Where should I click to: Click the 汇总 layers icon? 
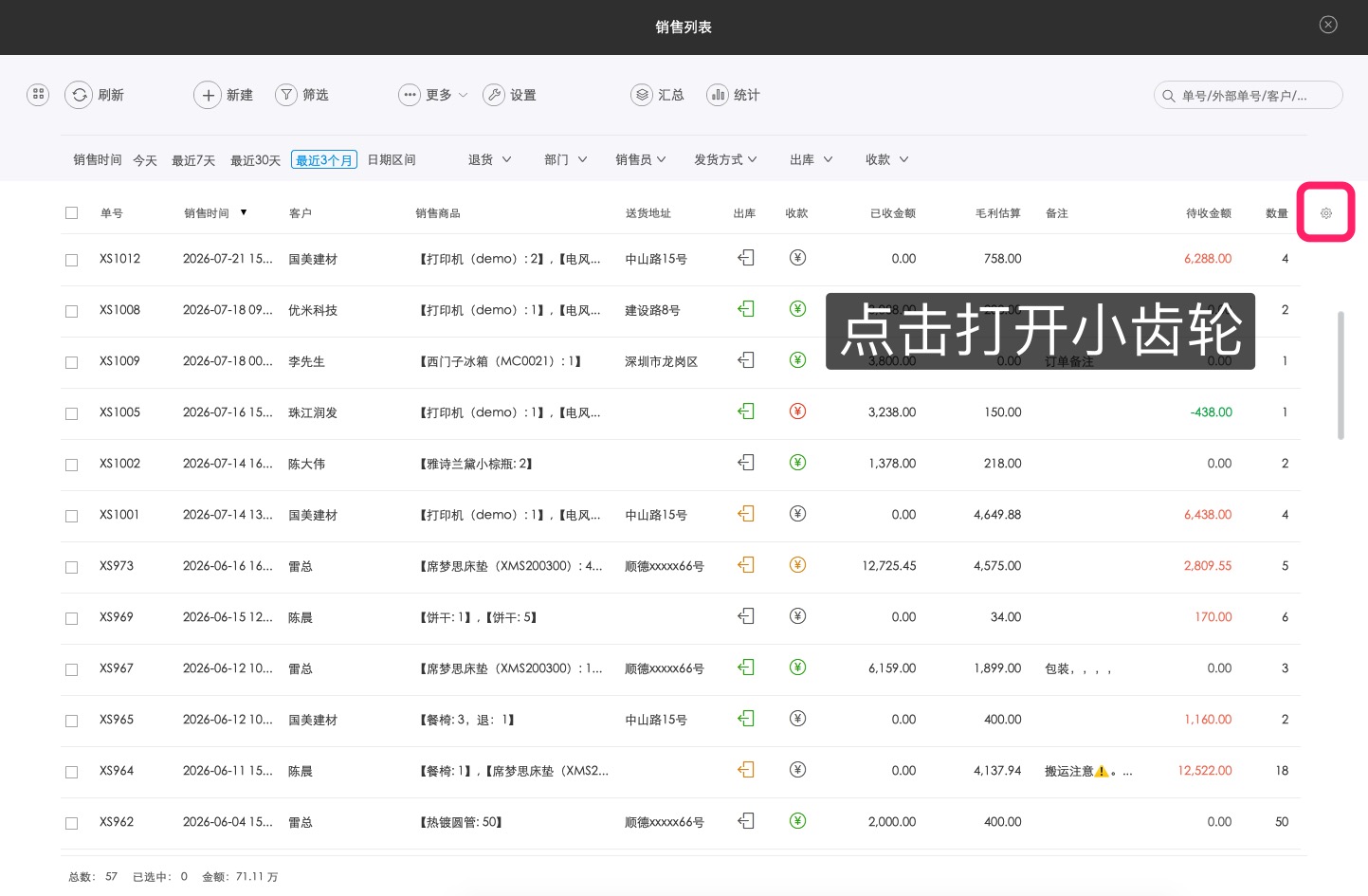pyautogui.click(x=642, y=95)
